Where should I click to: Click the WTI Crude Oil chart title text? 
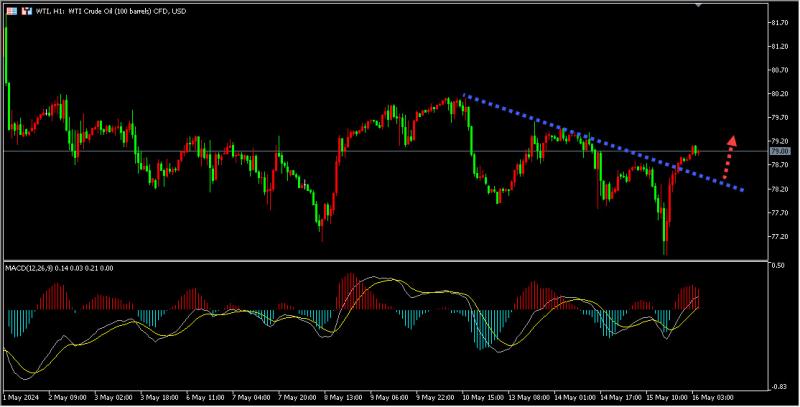tap(111, 11)
